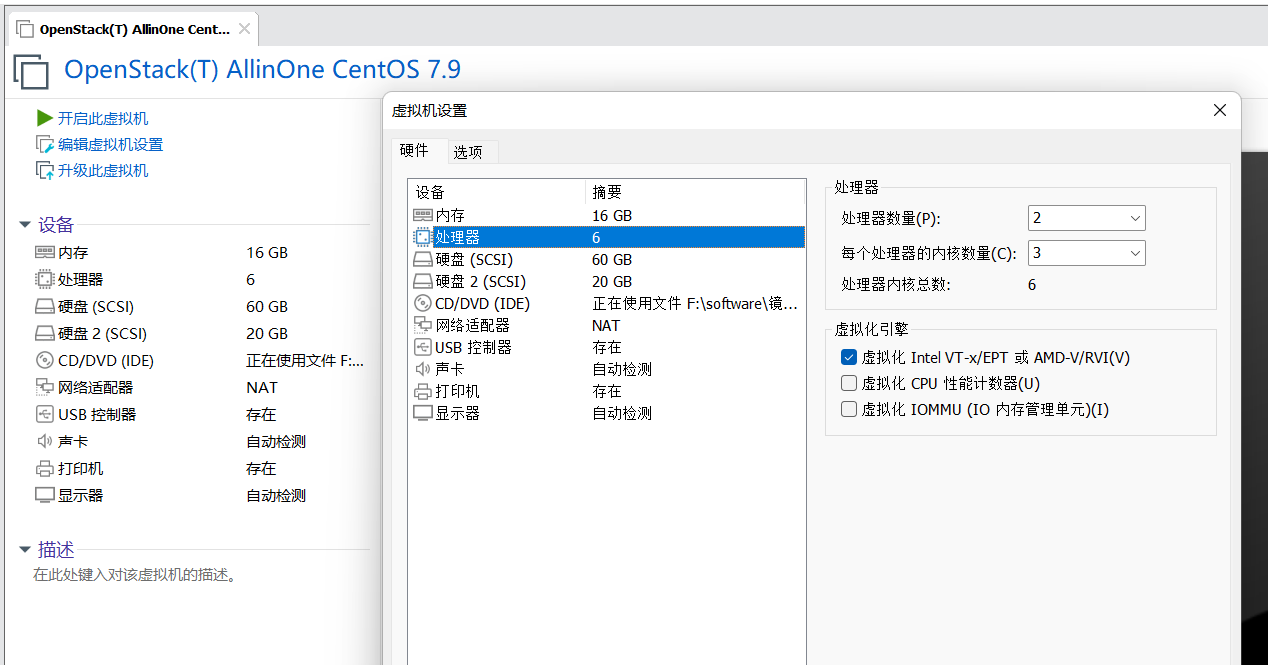1268x665 pixels.
Task: Click display monitor icon in left panel
Action: click(x=44, y=496)
